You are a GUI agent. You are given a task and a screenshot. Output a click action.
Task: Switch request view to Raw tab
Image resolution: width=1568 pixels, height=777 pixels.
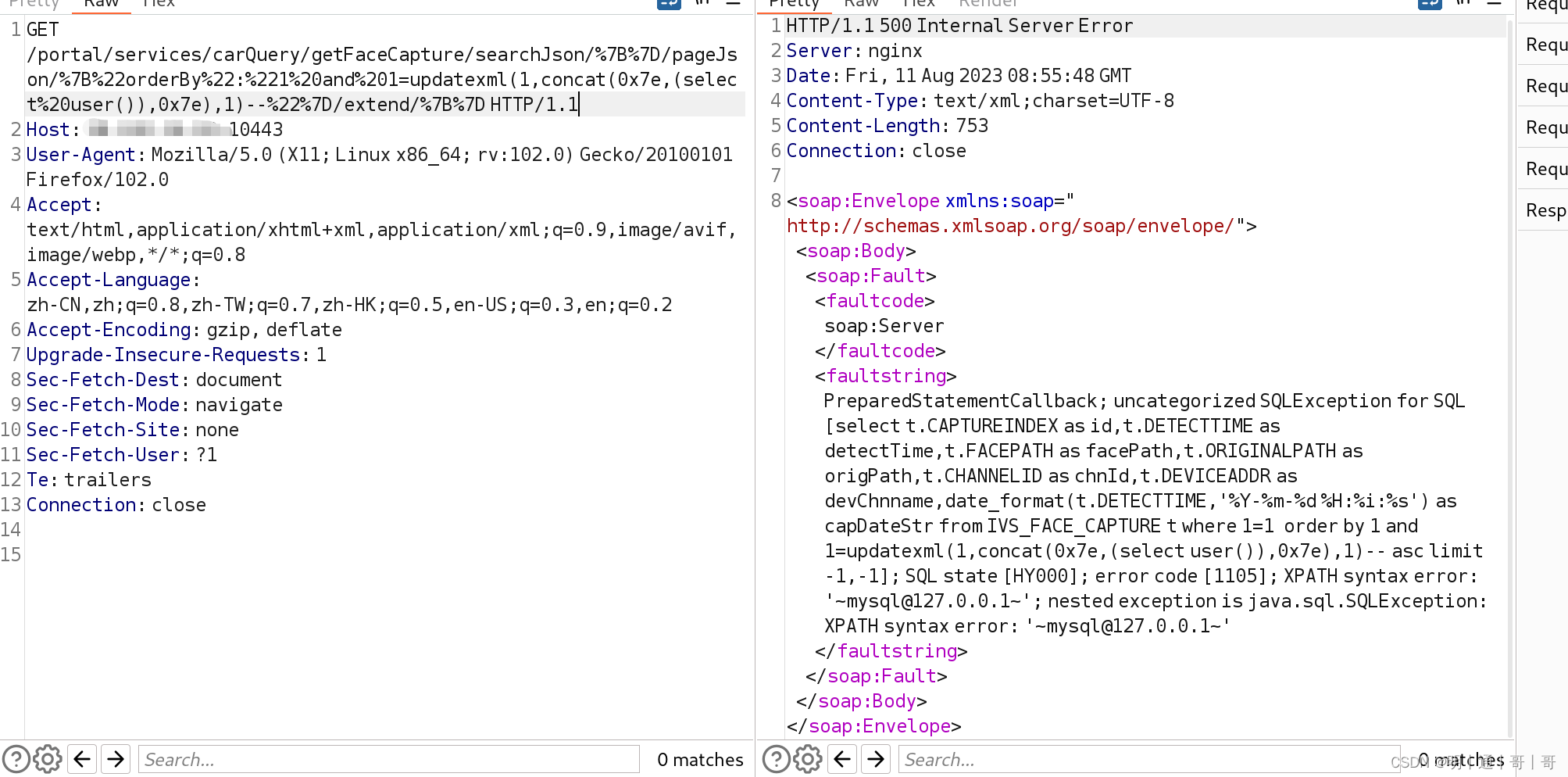[x=102, y=4]
